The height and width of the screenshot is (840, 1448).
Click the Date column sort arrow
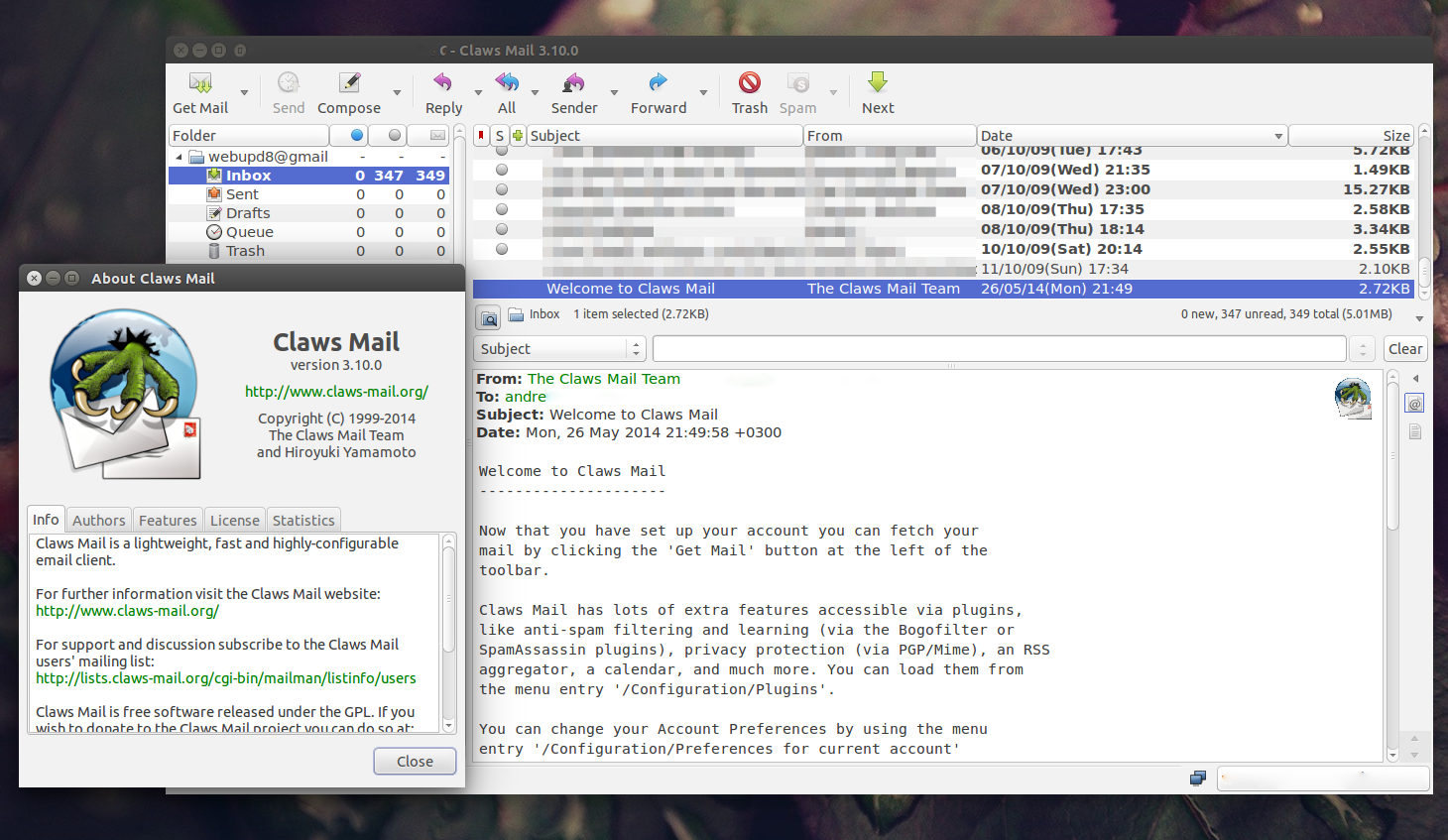pos(1278,136)
